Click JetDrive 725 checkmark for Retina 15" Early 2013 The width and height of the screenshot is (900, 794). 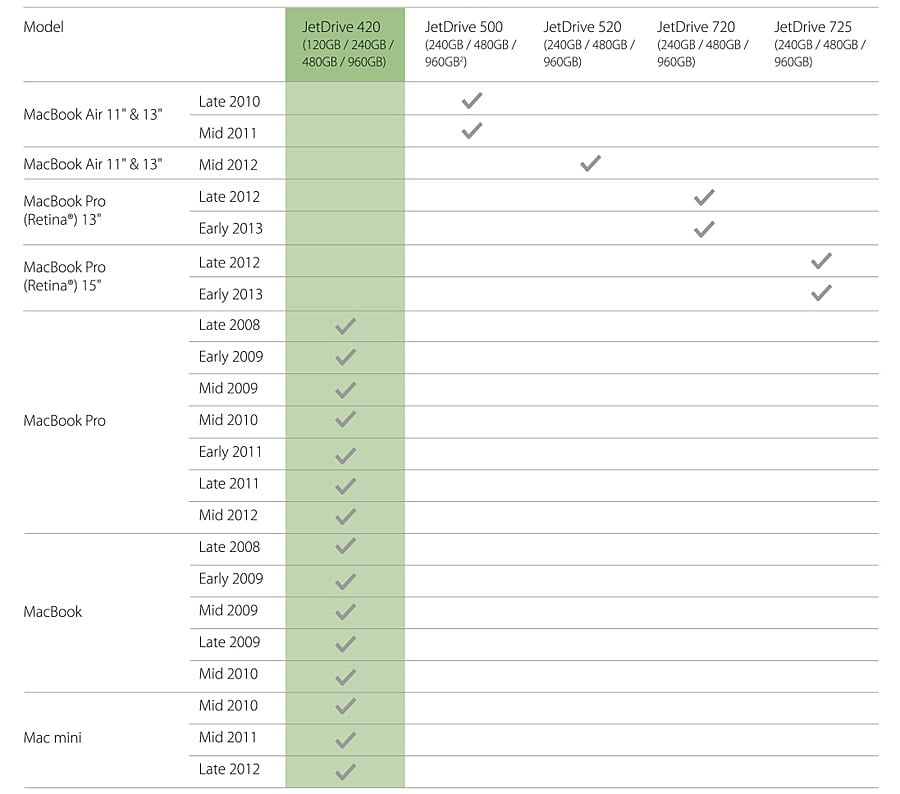tap(822, 293)
